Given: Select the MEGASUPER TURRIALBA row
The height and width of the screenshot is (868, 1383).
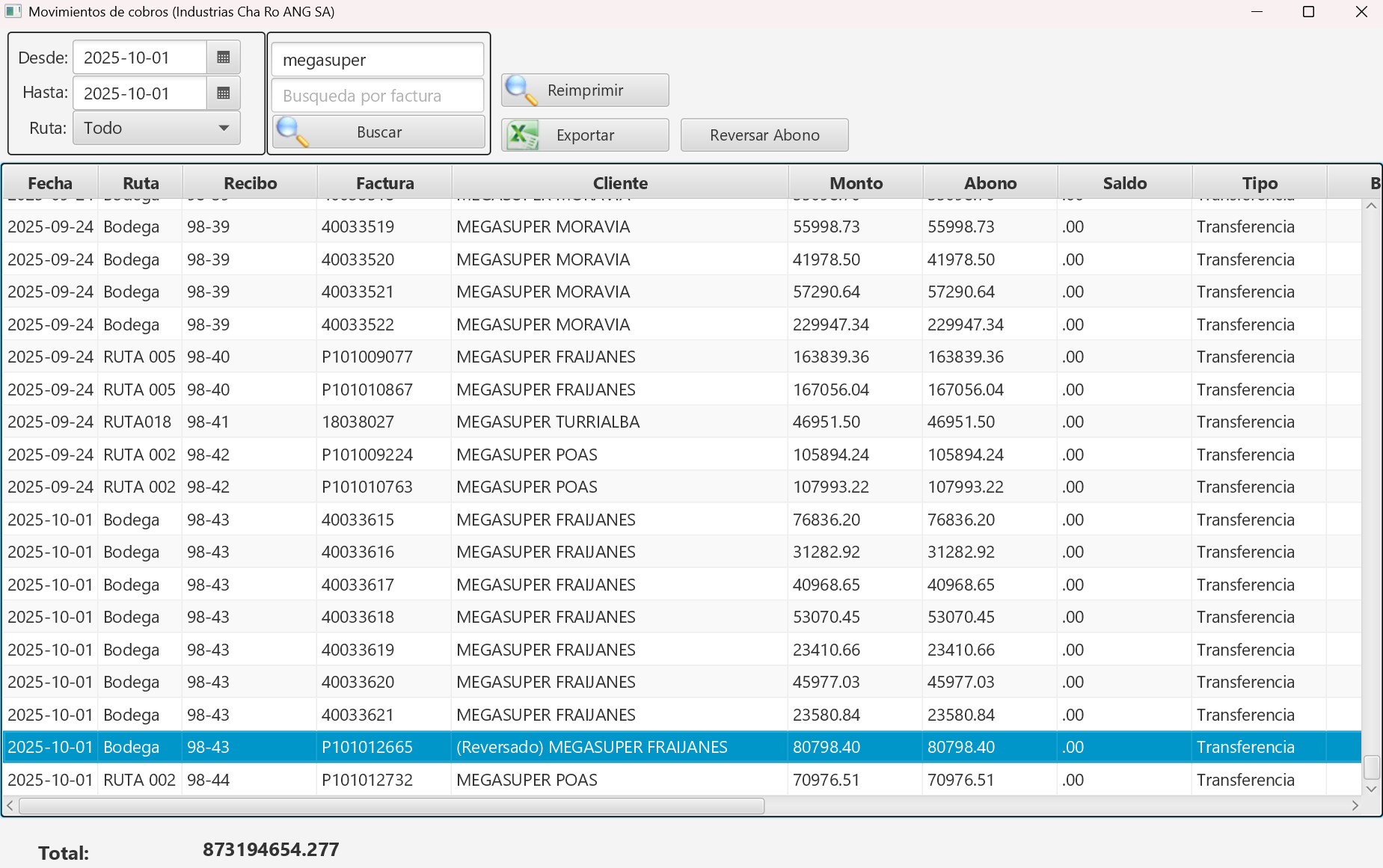Looking at the screenshot, I should point(548,422).
